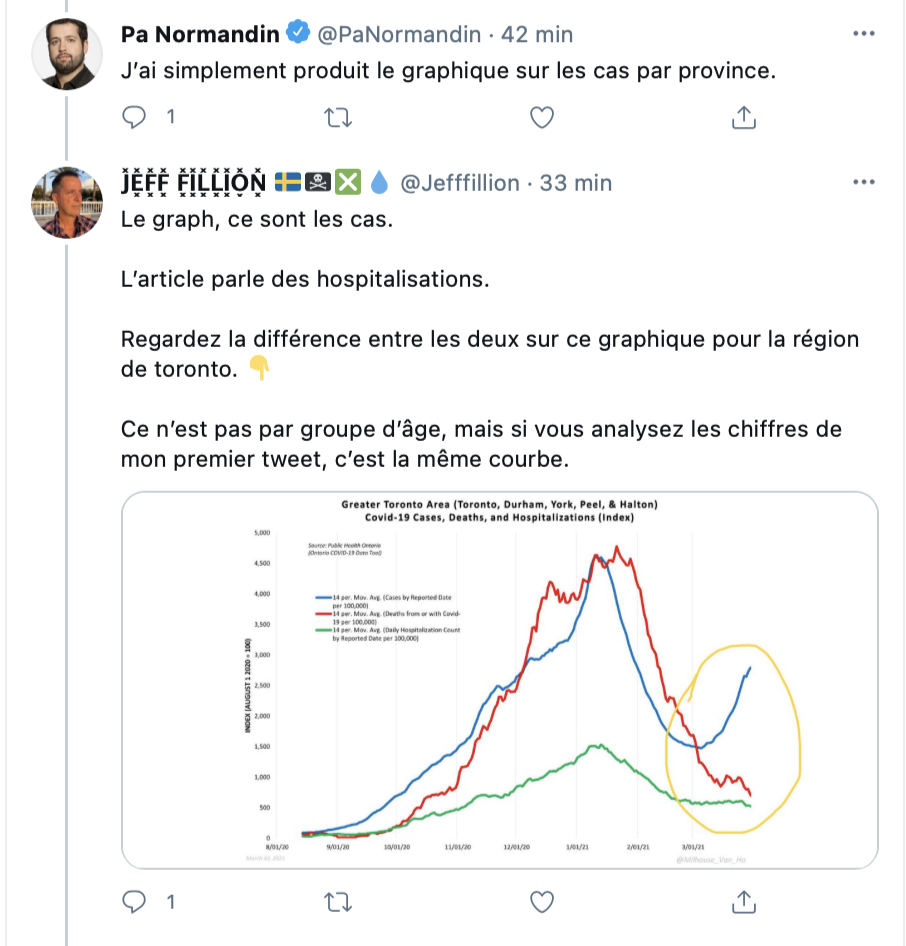Reply to Jeff Fillion's tweet
Image resolution: width=906 pixels, height=946 pixels.
tap(134, 902)
